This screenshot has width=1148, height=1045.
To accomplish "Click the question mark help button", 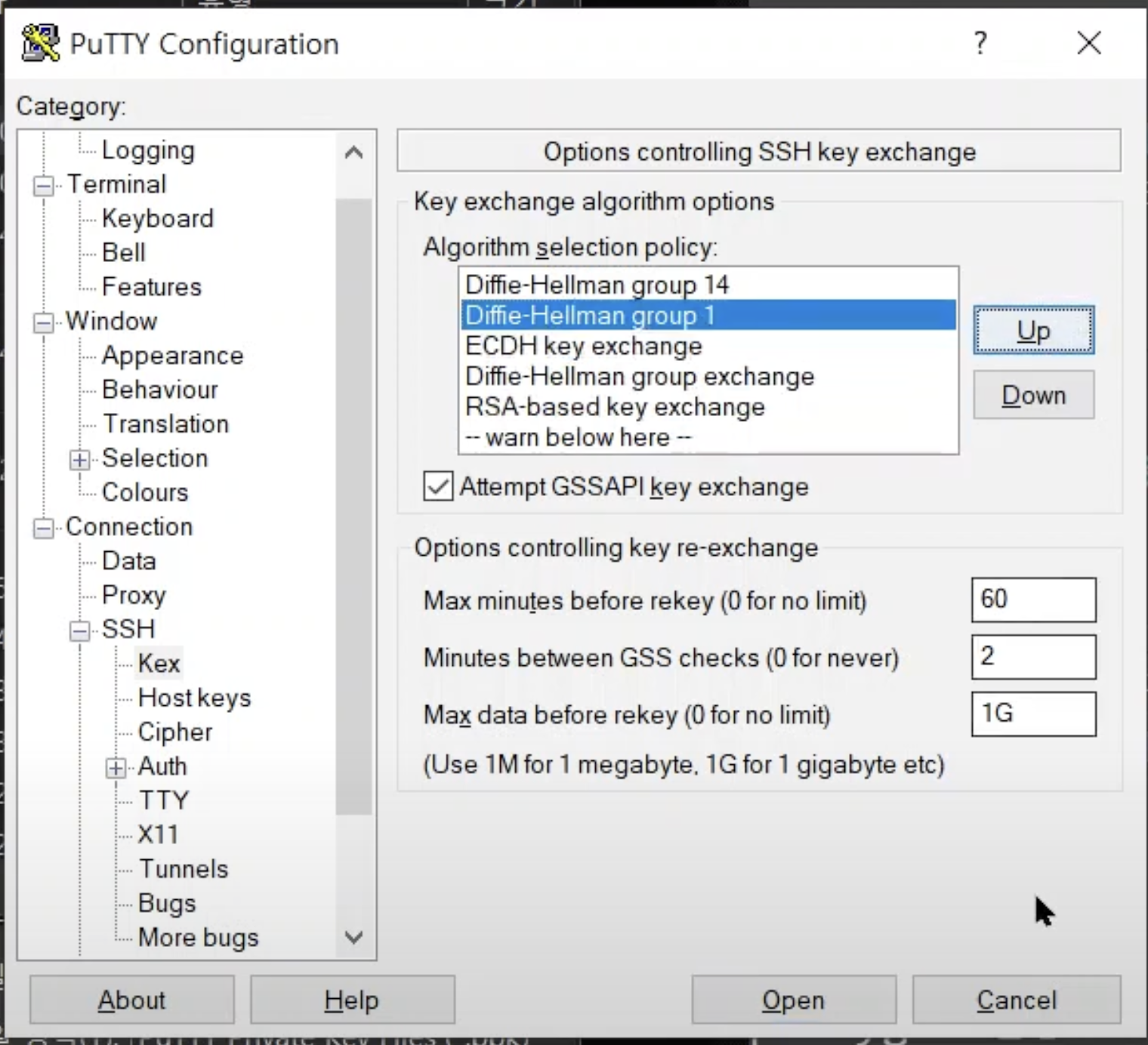I will [980, 42].
